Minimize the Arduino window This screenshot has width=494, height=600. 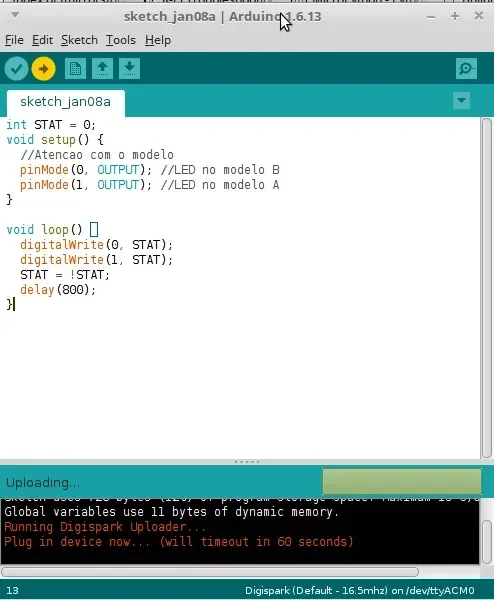[x=431, y=17]
